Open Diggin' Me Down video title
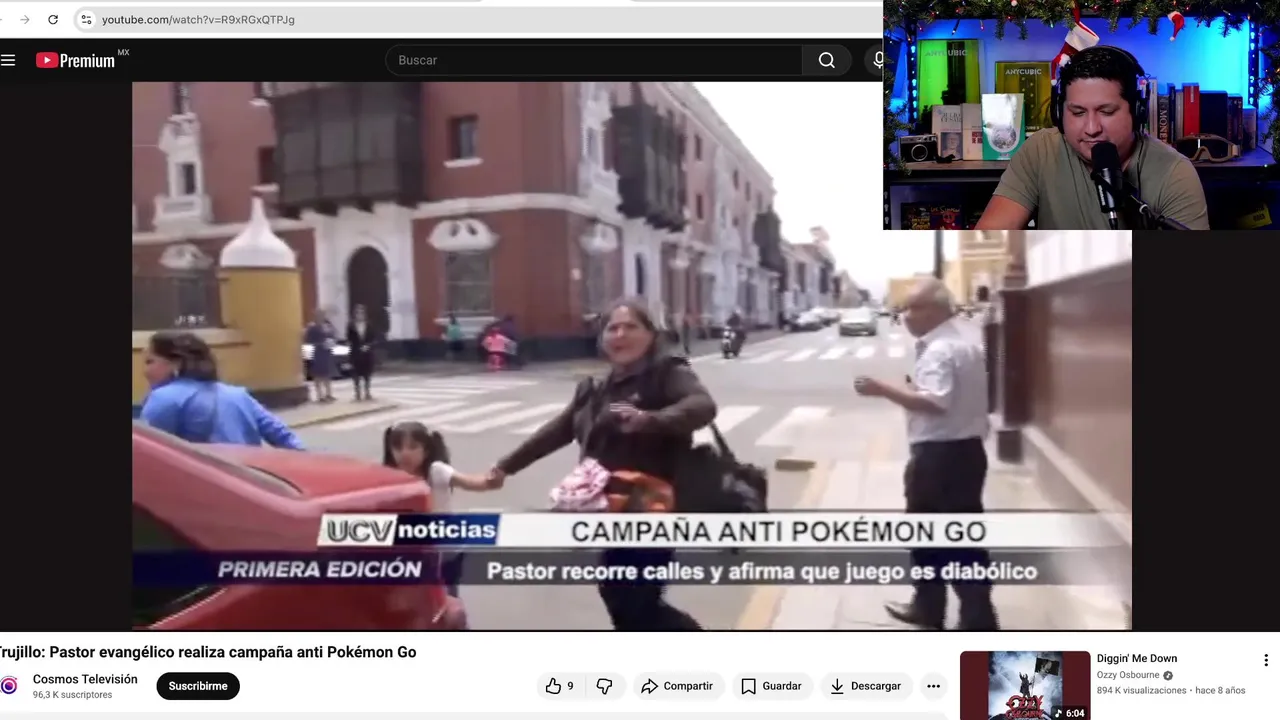The image size is (1280, 720). pyautogui.click(x=1137, y=658)
